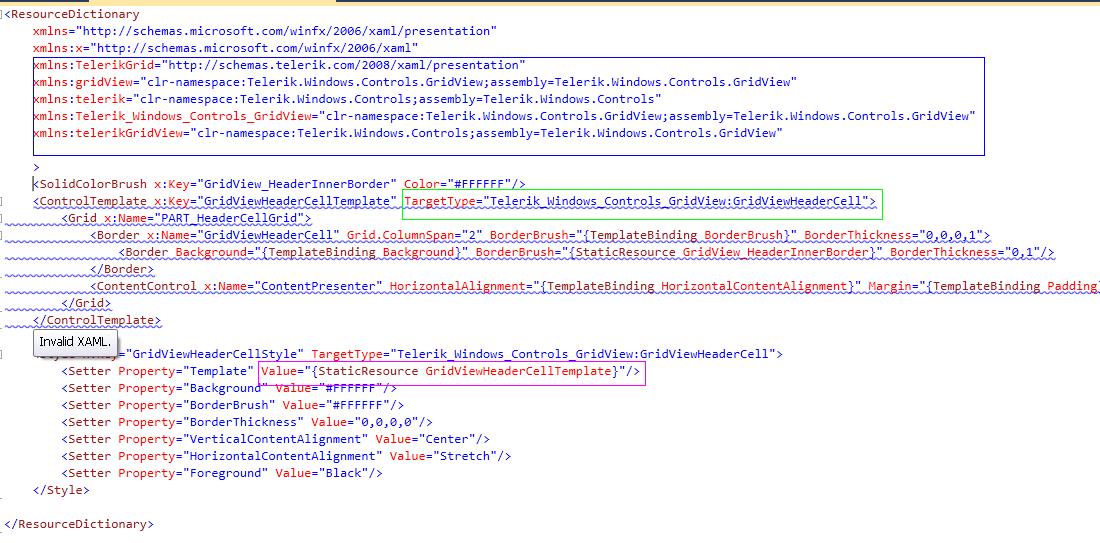Click the VerticalContentAlignment setter Value="Center"
The height and width of the screenshot is (543, 1100).
click(425, 439)
